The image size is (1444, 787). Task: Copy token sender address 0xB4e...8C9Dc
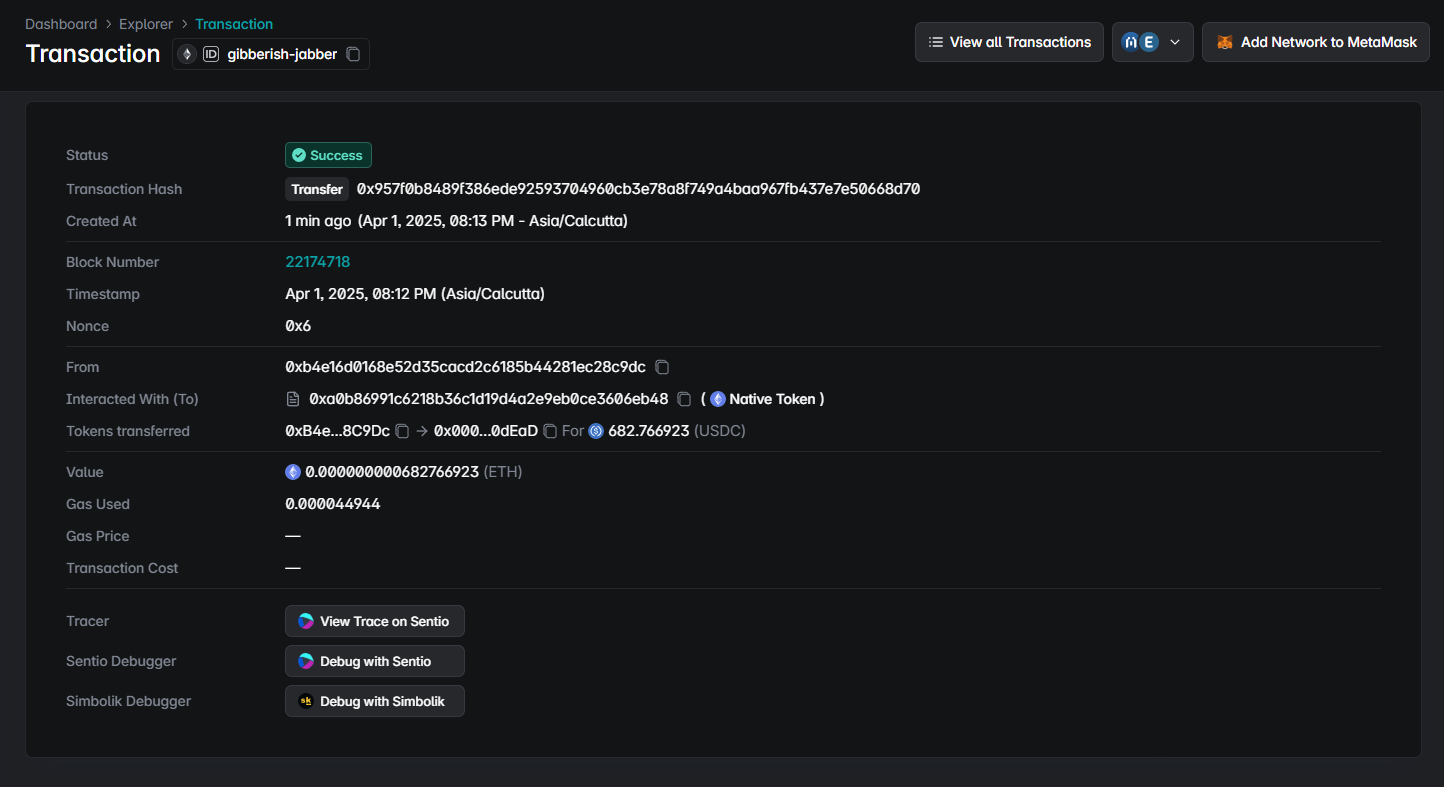(402, 431)
